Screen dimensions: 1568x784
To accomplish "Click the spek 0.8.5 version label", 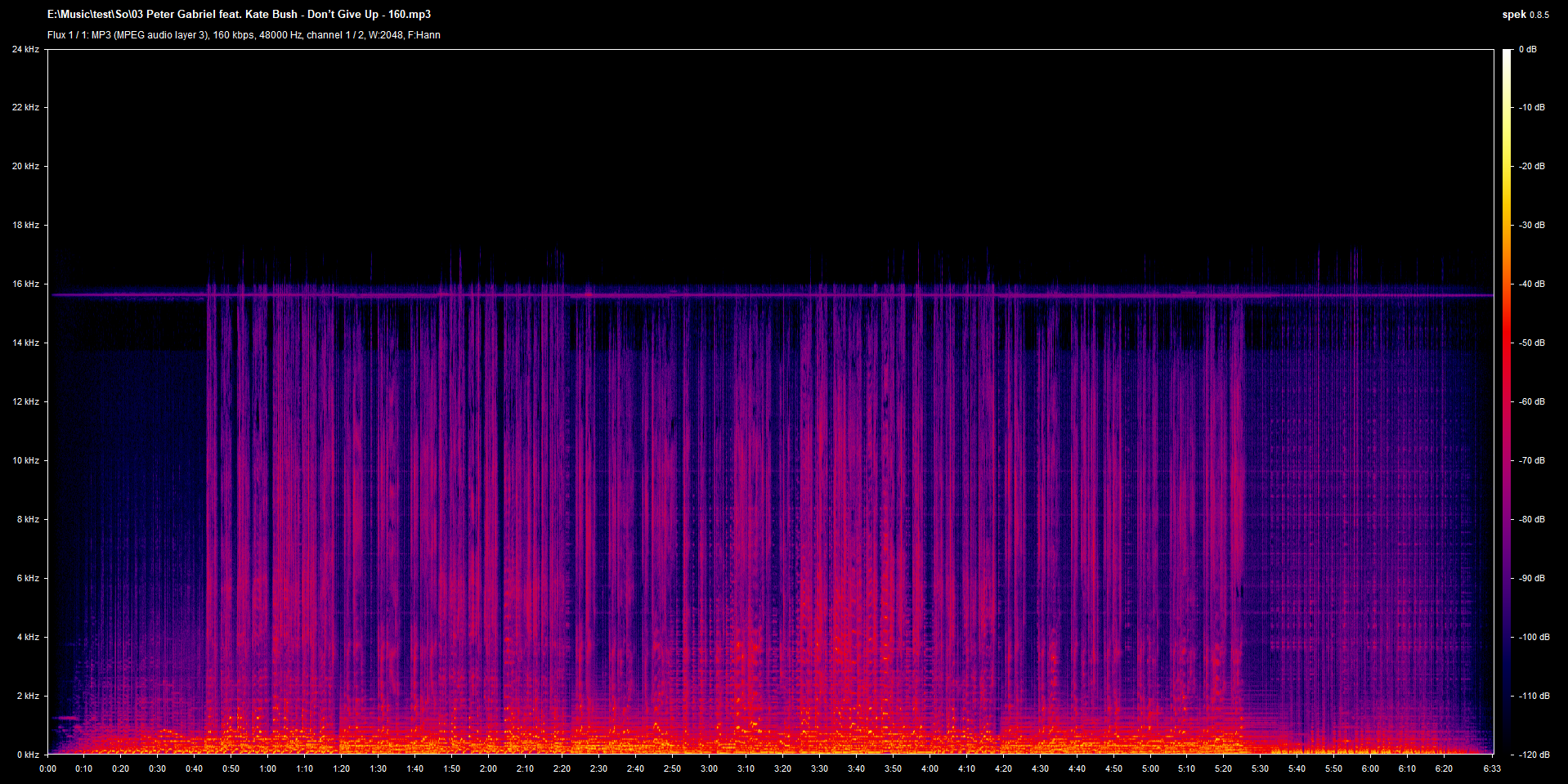I will (x=1525, y=15).
